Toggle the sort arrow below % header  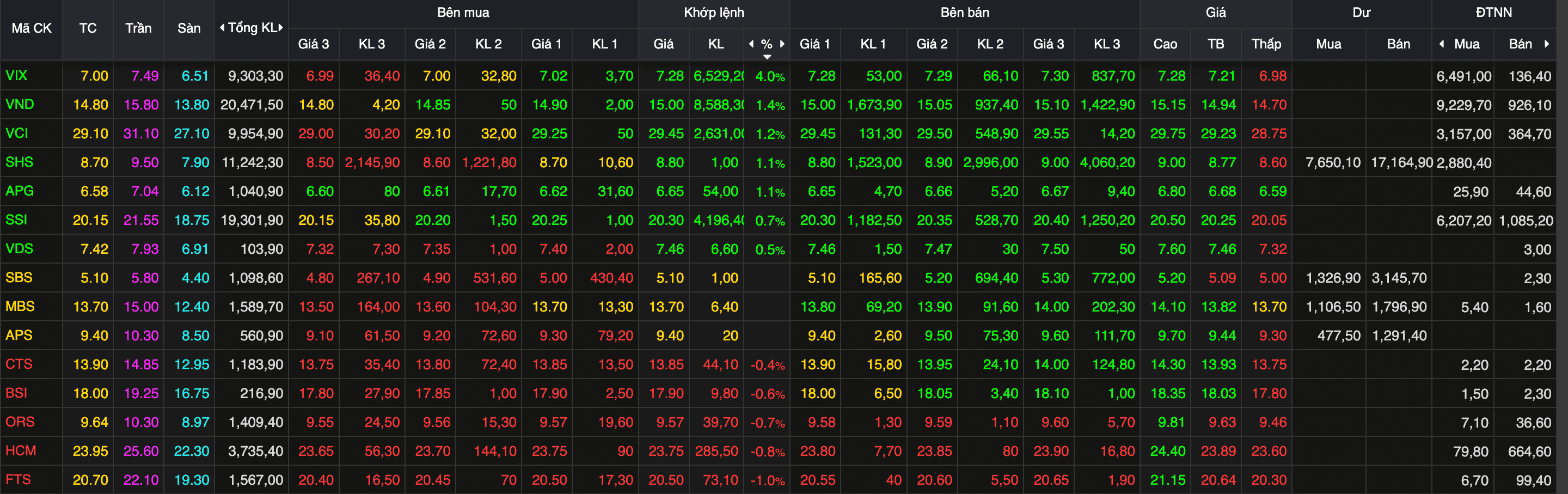click(767, 57)
